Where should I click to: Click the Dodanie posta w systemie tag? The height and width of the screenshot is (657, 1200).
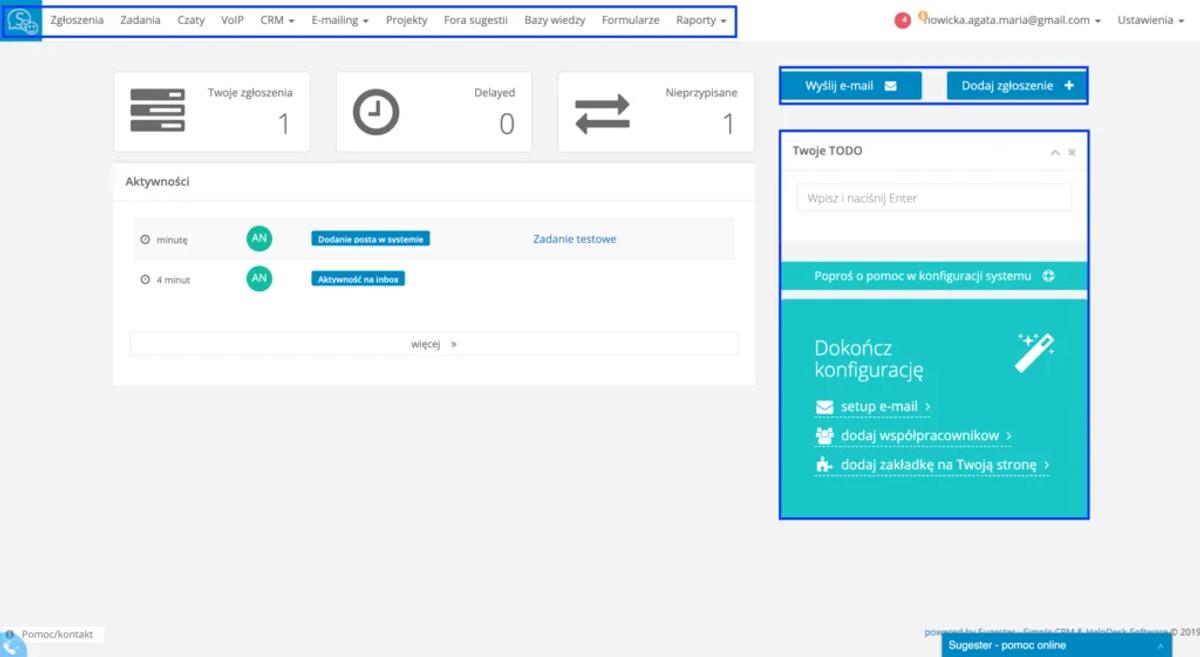[x=370, y=239]
